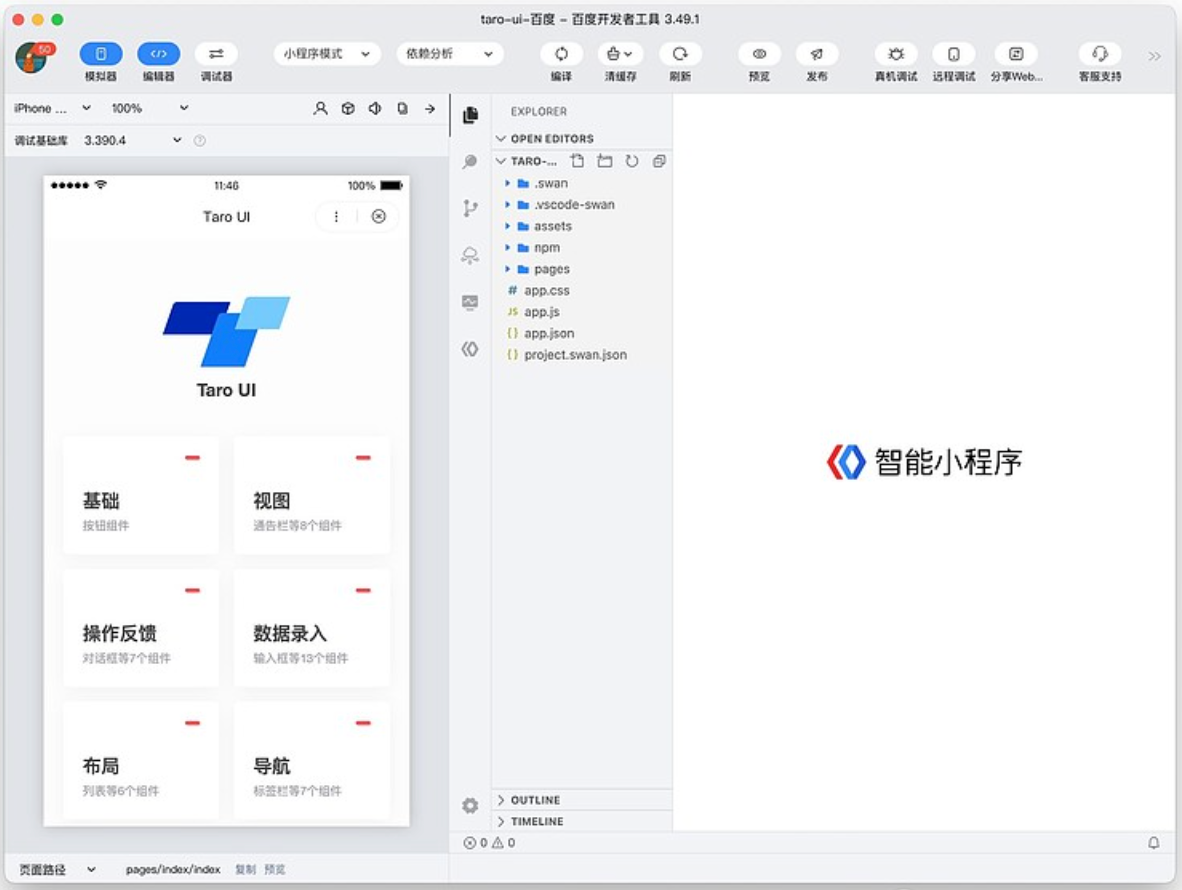Click the publish (发布) icon

pyautogui.click(x=816, y=54)
